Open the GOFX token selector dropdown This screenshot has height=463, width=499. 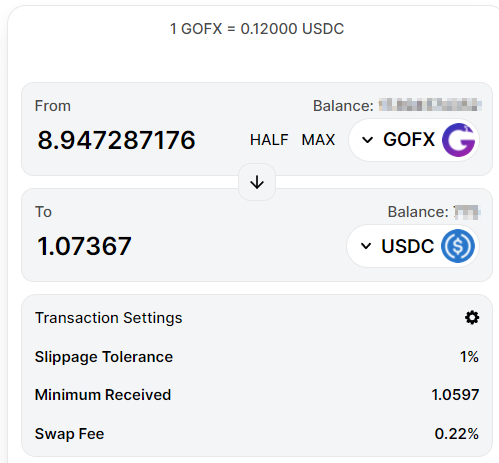tap(414, 140)
